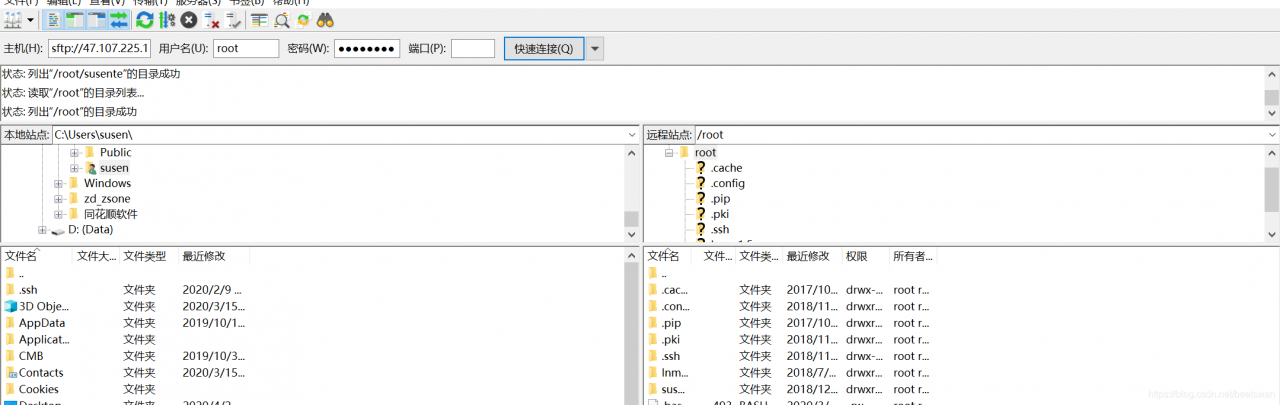Viewport: 1280px width, 405px height.
Task: Click the 快速连接(Q) button
Action: tap(544, 48)
